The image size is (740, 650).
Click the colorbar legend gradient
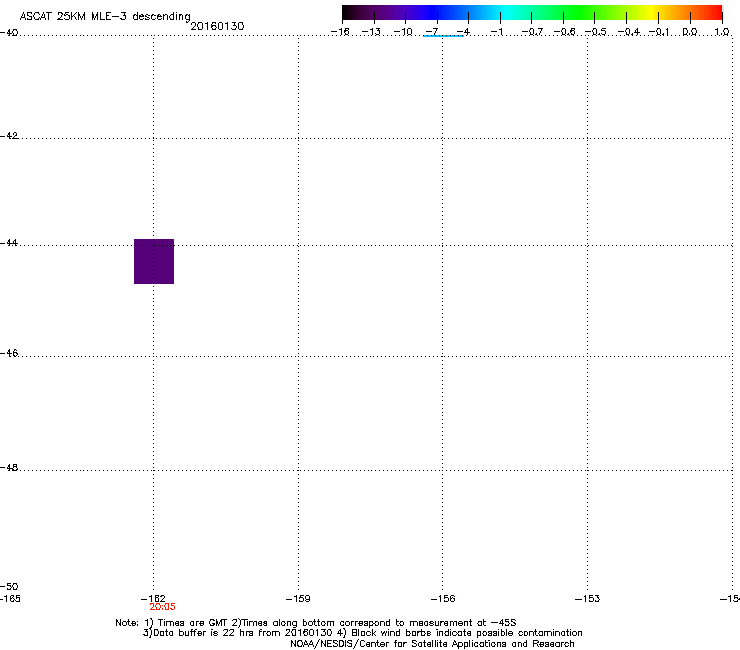coord(532,13)
